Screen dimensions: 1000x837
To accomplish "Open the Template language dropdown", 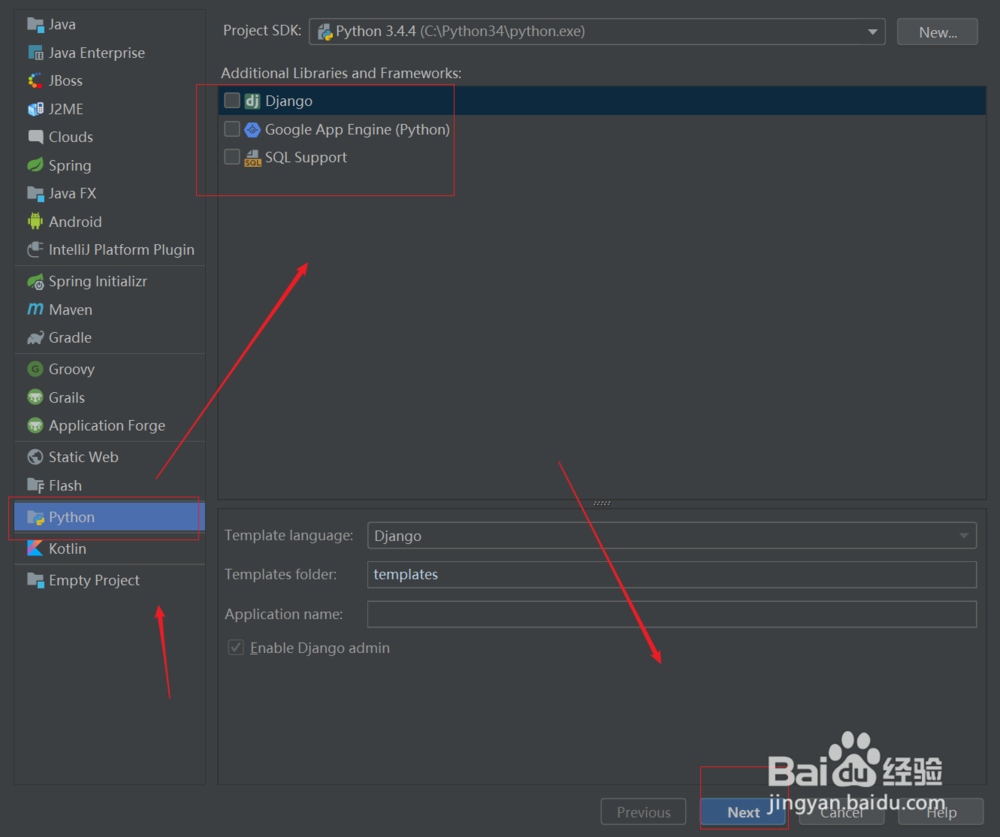I will (x=672, y=535).
